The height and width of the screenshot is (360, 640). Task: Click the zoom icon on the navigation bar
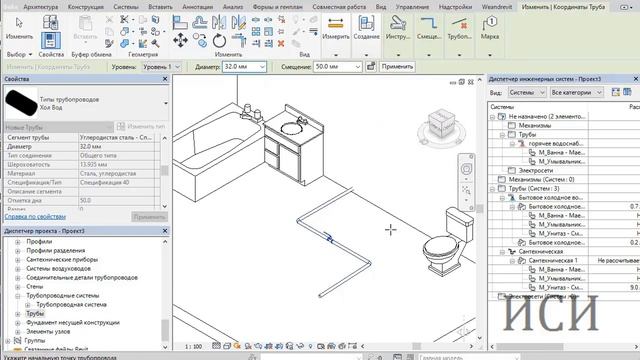point(466,190)
